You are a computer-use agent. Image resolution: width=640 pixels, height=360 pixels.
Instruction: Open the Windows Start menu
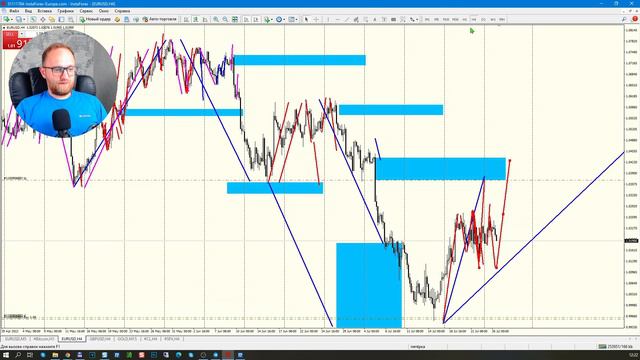pyautogui.click(x=6, y=355)
